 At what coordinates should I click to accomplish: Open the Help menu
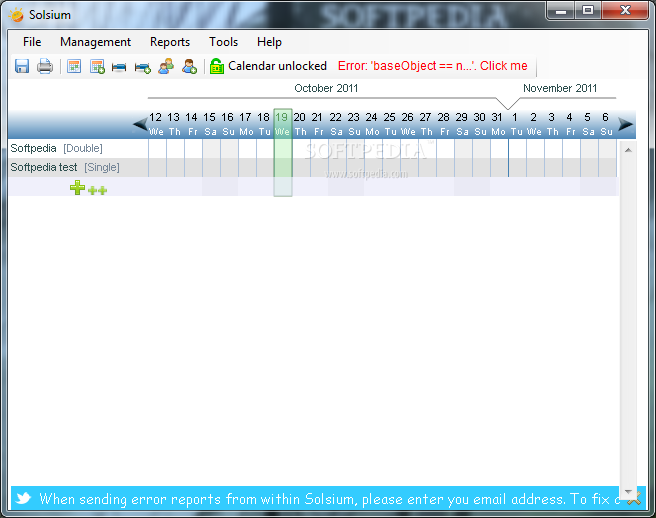pyautogui.click(x=269, y=42)
